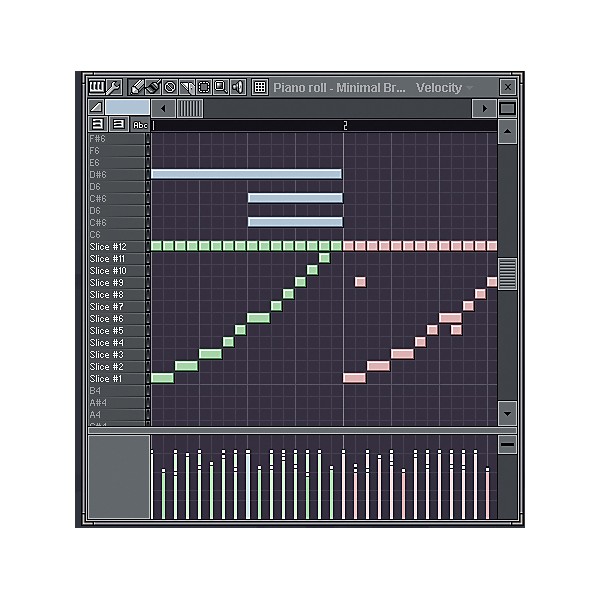The height and width of the screenshot is (600, 600).
Task: Select the upper C#6 blue note
Action: coord(295,198)
